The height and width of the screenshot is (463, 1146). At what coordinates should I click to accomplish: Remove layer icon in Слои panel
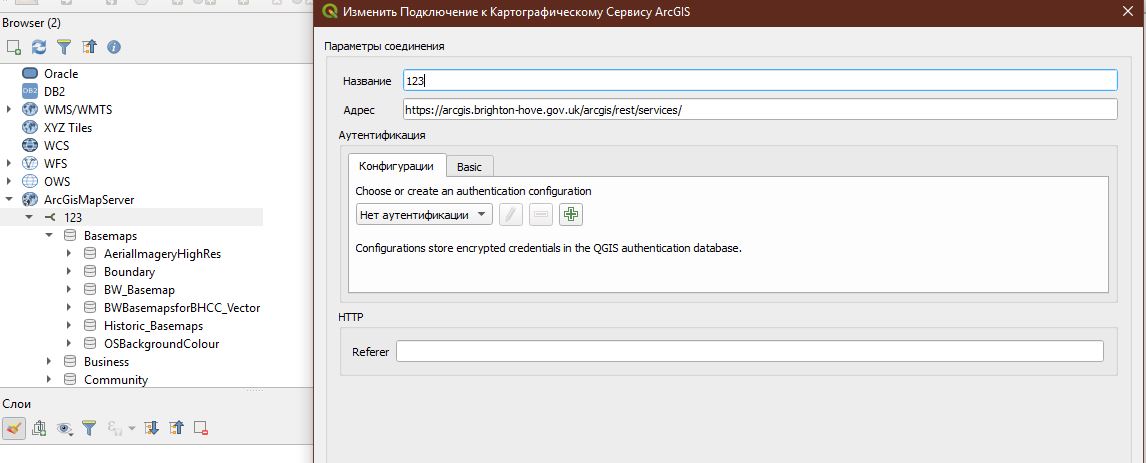coord(202,429)
